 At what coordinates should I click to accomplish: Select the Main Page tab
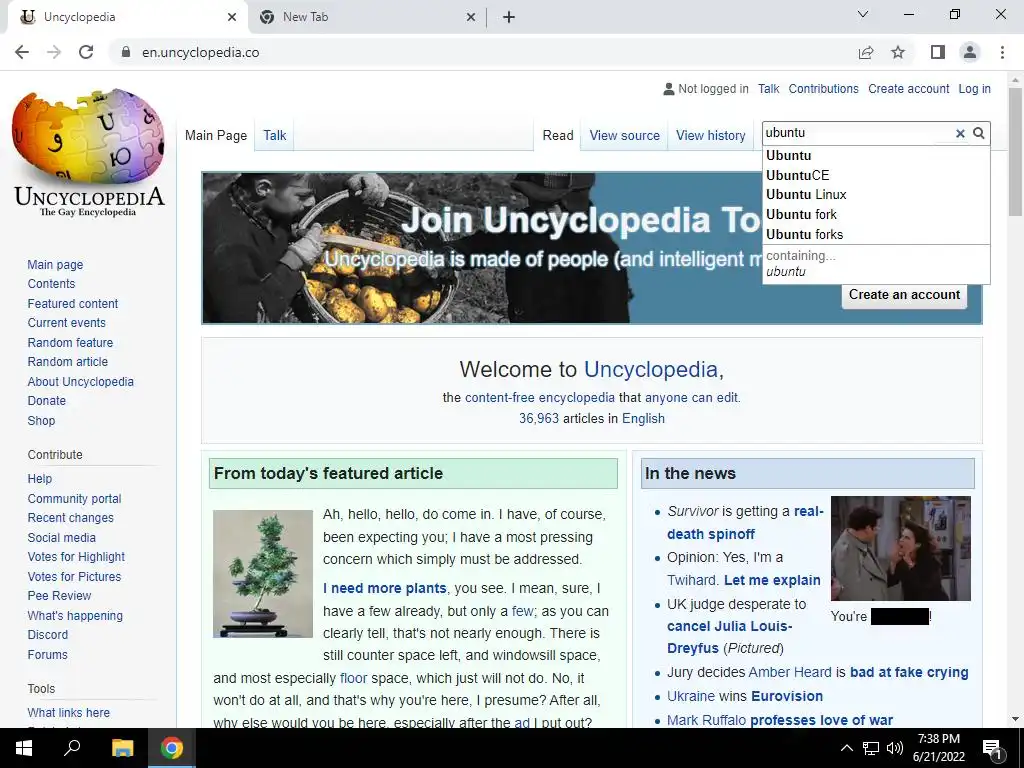pos(216,135)
